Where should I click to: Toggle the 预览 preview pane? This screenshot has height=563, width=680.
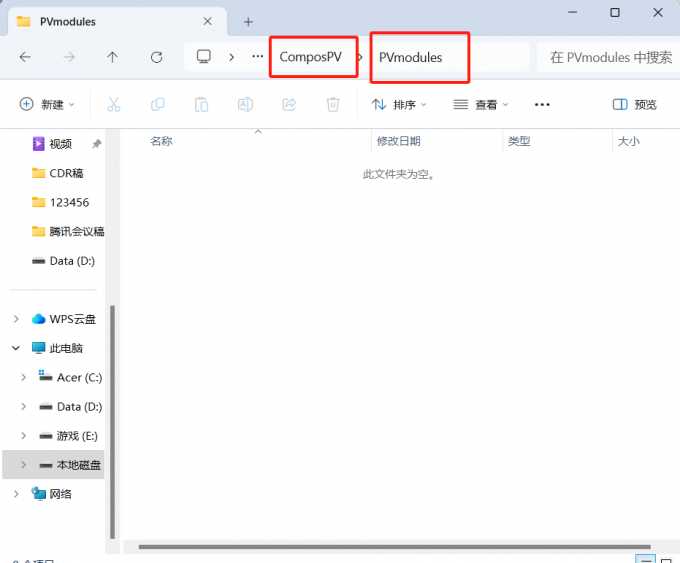(634, 105)
